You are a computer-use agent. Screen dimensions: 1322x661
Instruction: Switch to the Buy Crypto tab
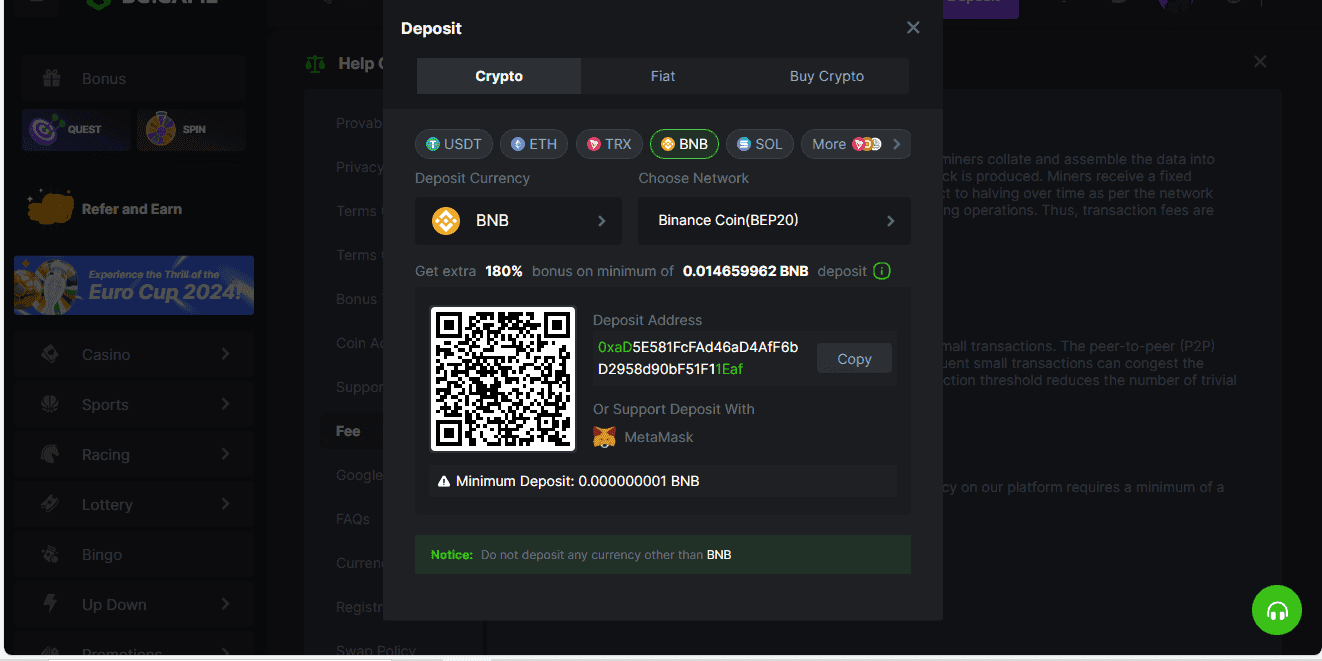point(826,76)
